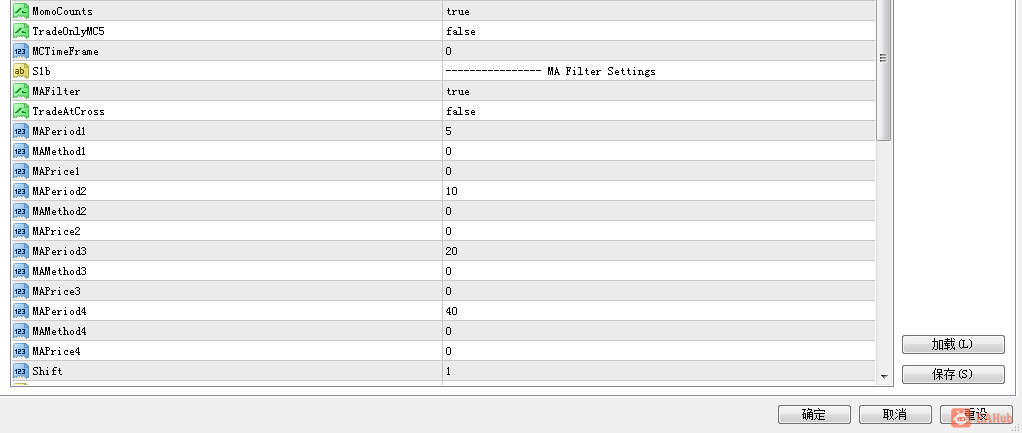This screenshot has width=1022, height=433.
Task: Click the boolean icon beside TradeOnlyMC5
Action: coord(21,31)
